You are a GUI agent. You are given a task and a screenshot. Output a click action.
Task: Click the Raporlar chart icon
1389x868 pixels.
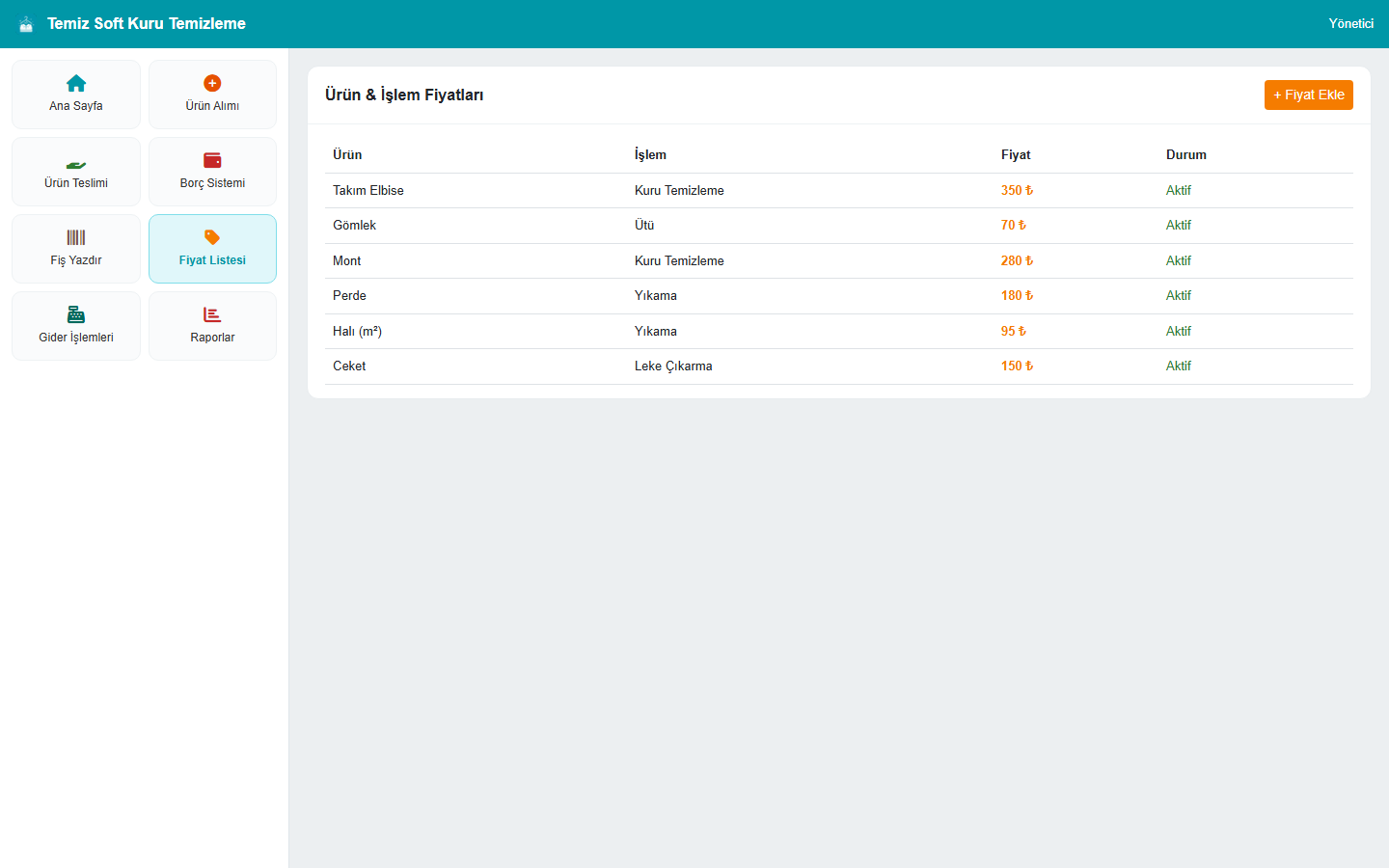tap(212, 314)
